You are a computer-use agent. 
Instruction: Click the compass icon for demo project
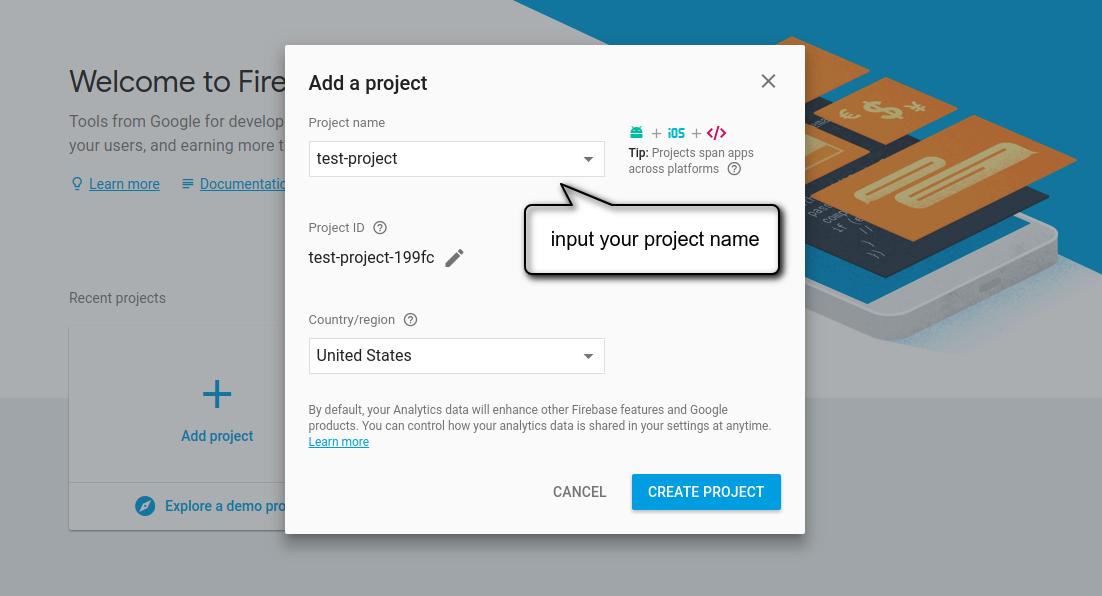click(x=145, y=506)
